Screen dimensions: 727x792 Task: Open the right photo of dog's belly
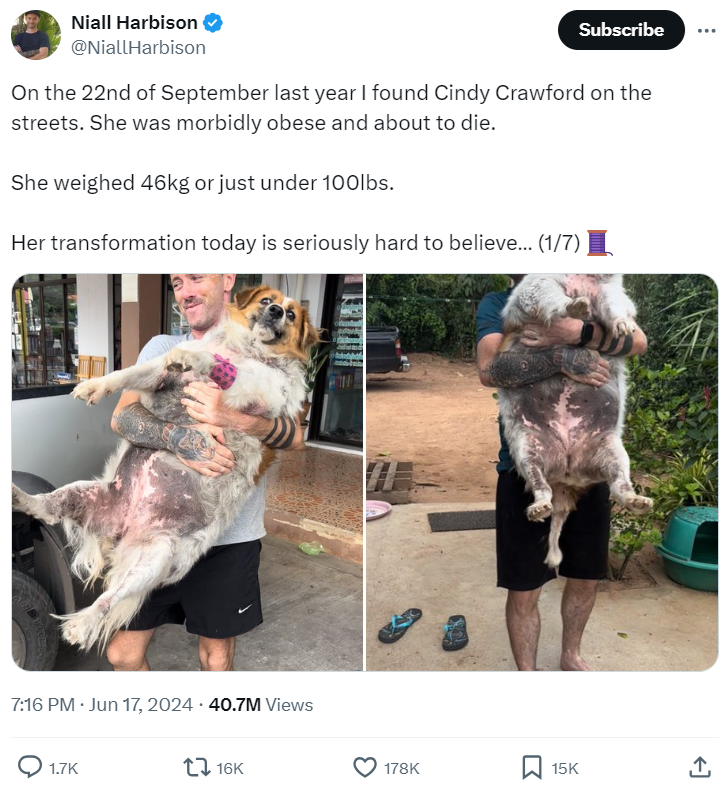coord(542,472)
